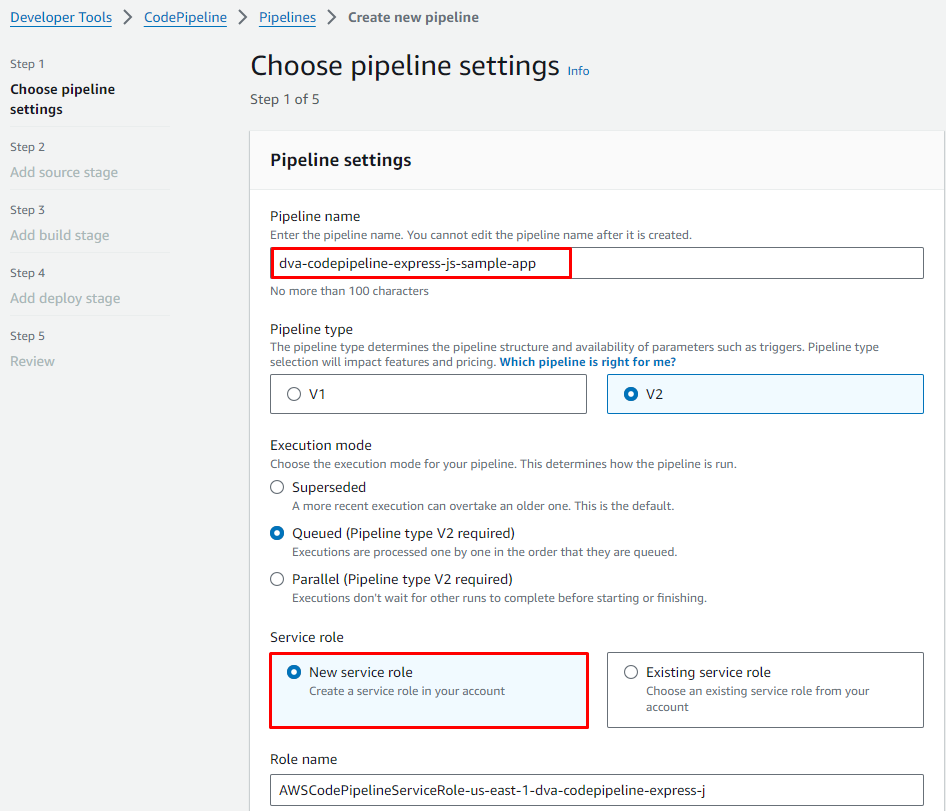Jump to Add build stage step

pyautogui.click(x=60, y=235)
